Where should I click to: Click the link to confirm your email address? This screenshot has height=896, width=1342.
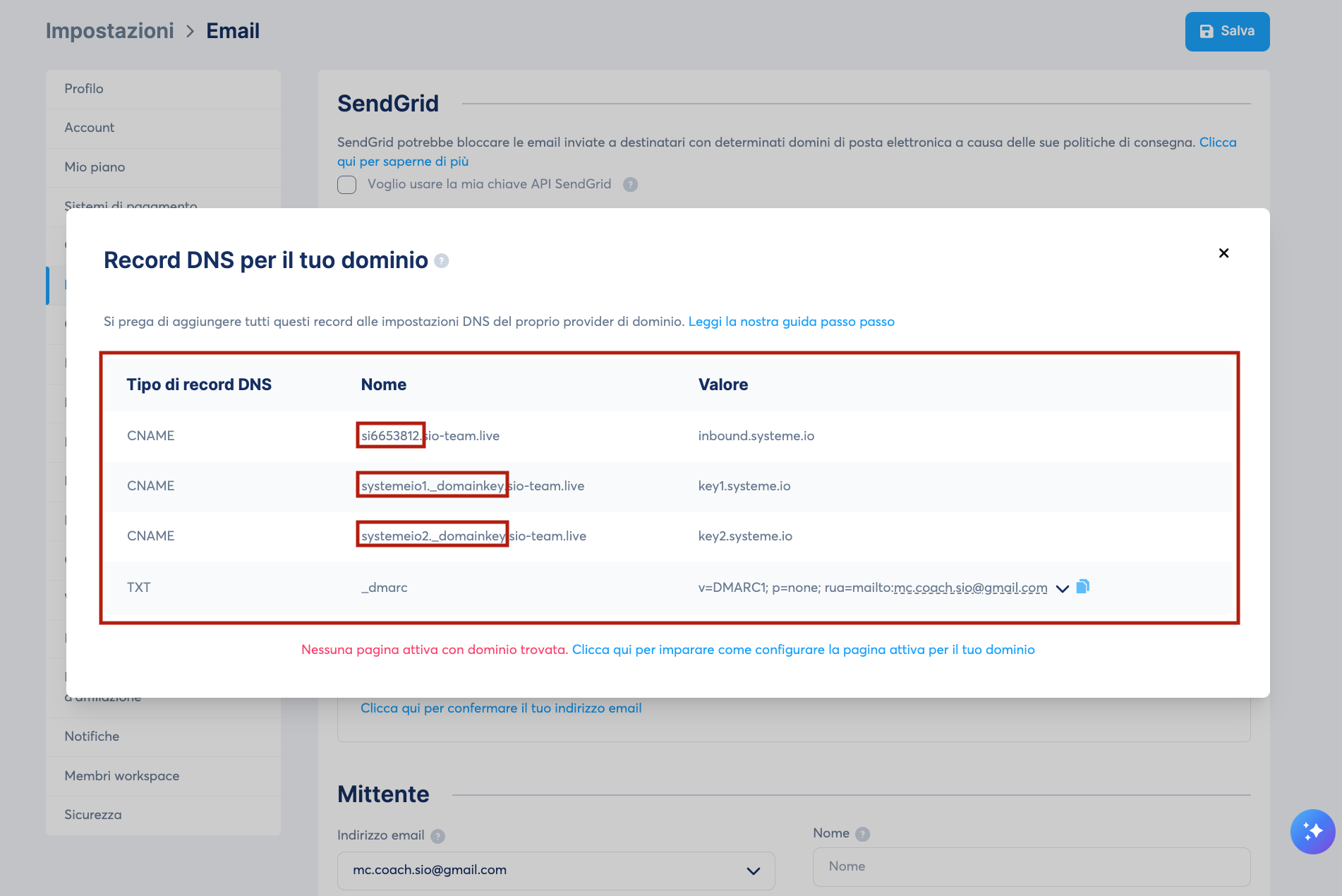tap(501, 708)
